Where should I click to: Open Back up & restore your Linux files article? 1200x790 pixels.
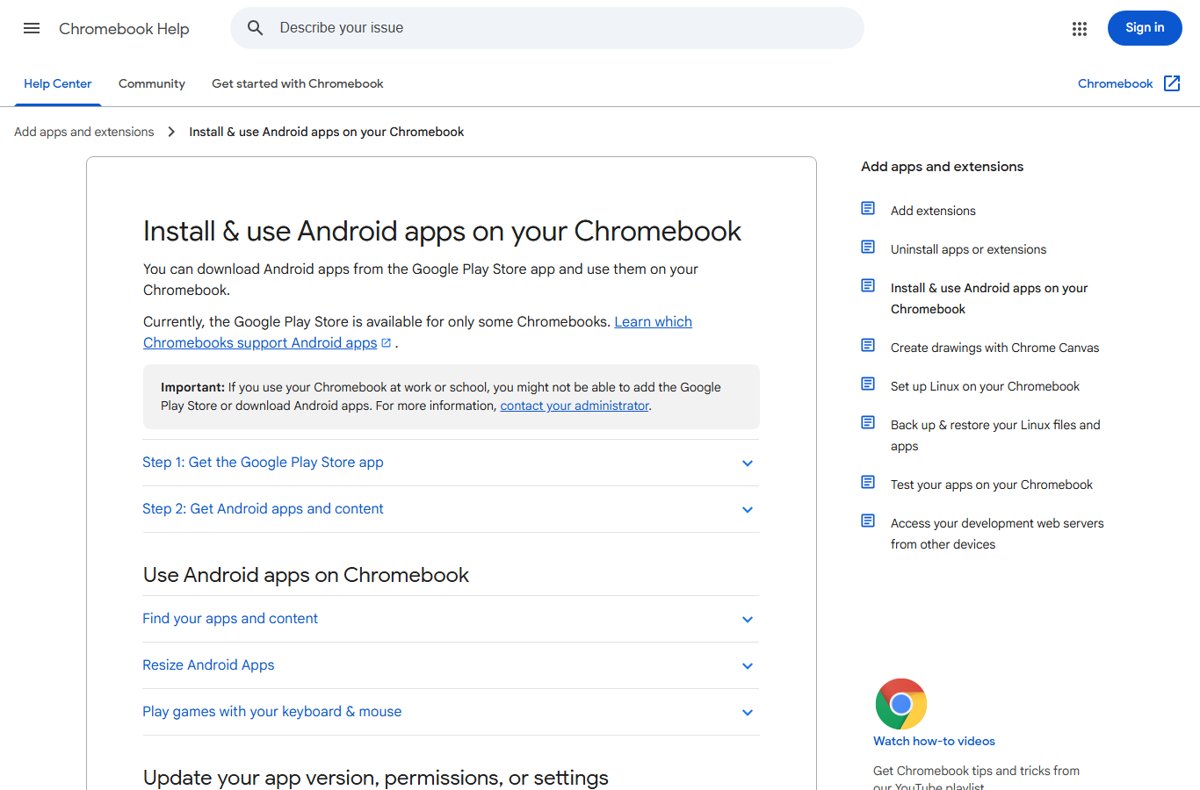(x=995, y=436)
